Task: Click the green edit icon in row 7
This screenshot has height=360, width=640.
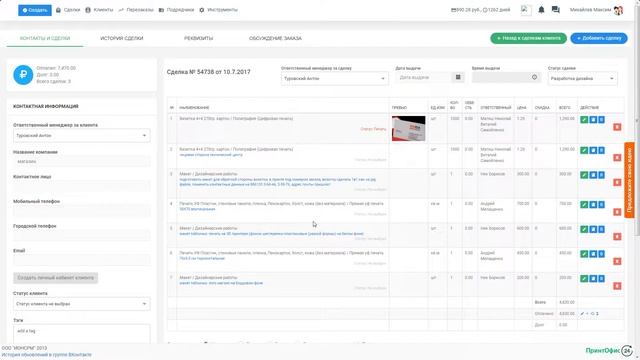Action: coord(584,278)
